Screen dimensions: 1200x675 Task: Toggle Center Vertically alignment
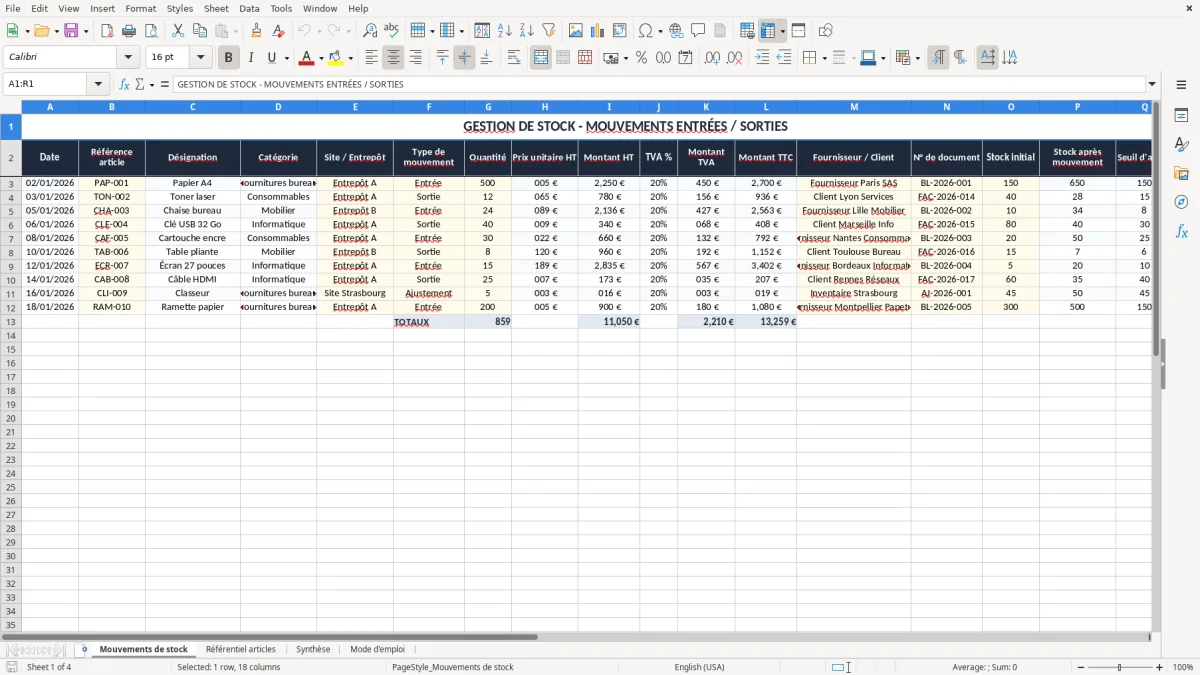(464, 58)
